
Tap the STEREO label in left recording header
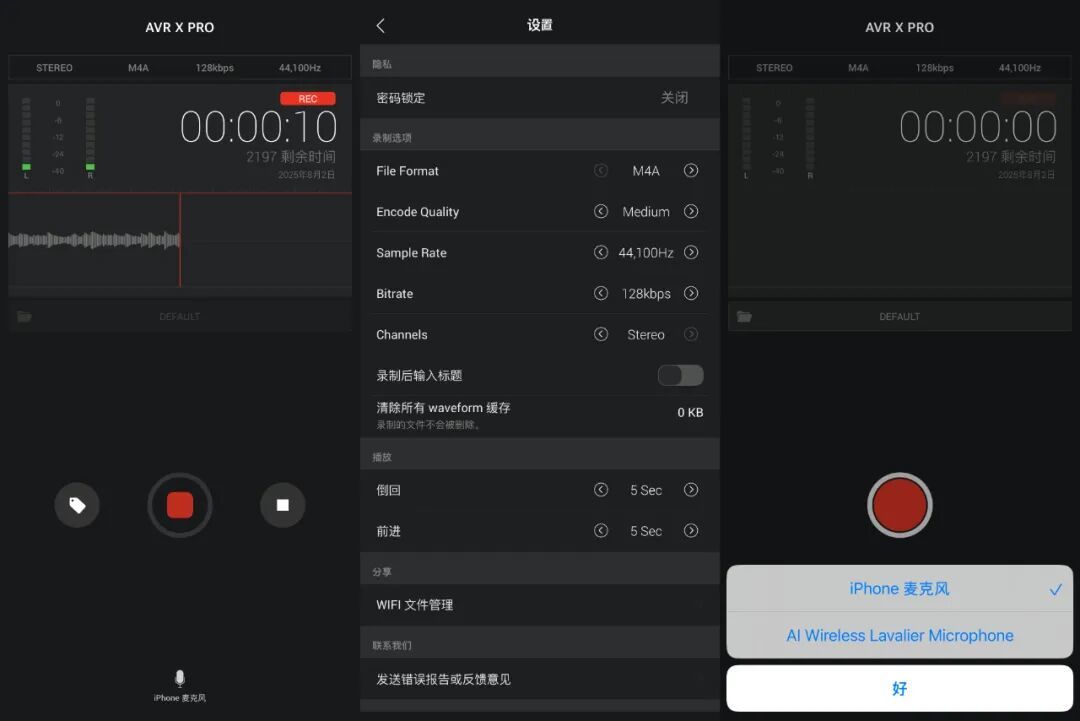(54, 67)
